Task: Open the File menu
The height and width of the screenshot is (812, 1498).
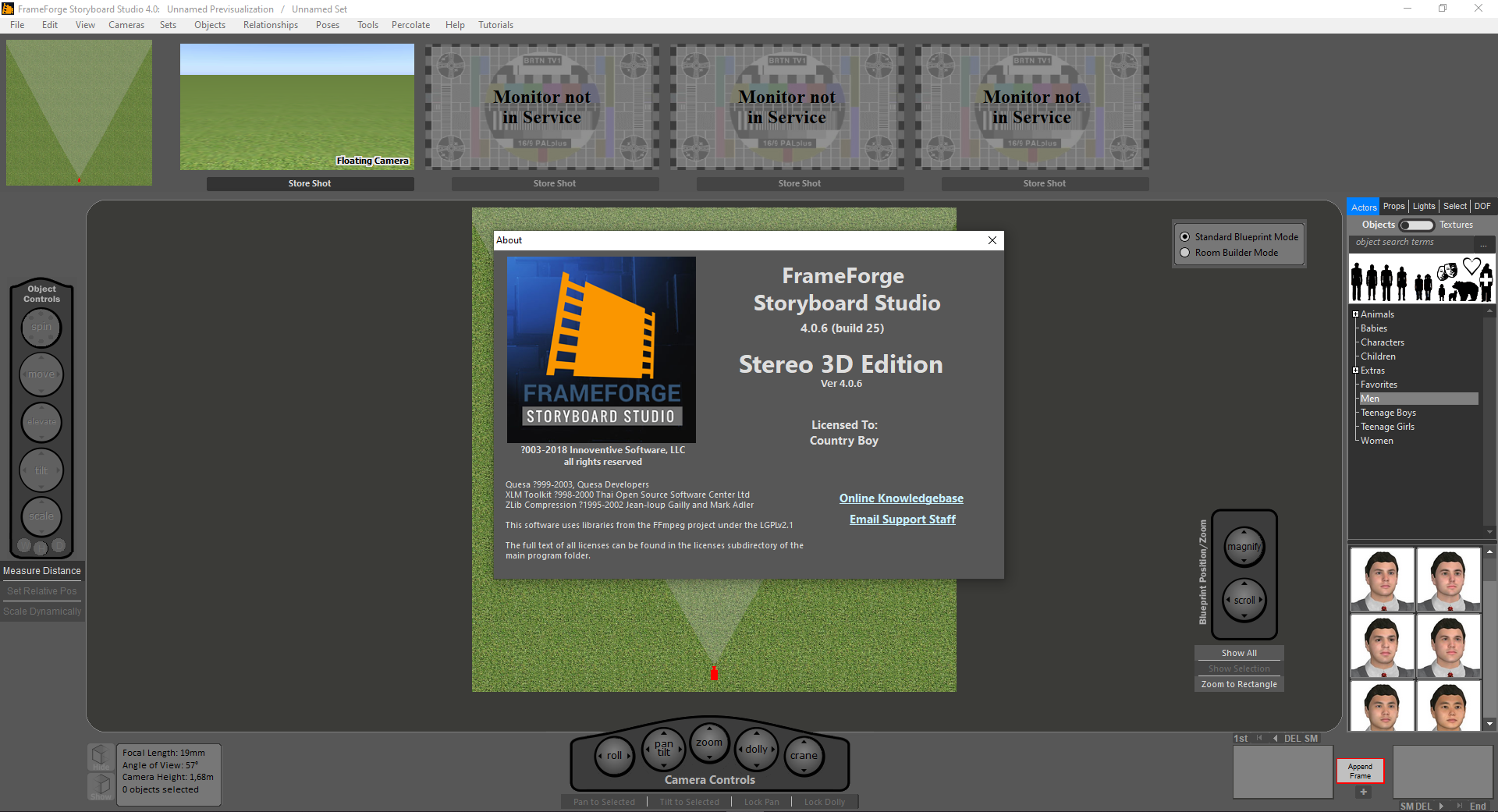Action: point(17,25)
